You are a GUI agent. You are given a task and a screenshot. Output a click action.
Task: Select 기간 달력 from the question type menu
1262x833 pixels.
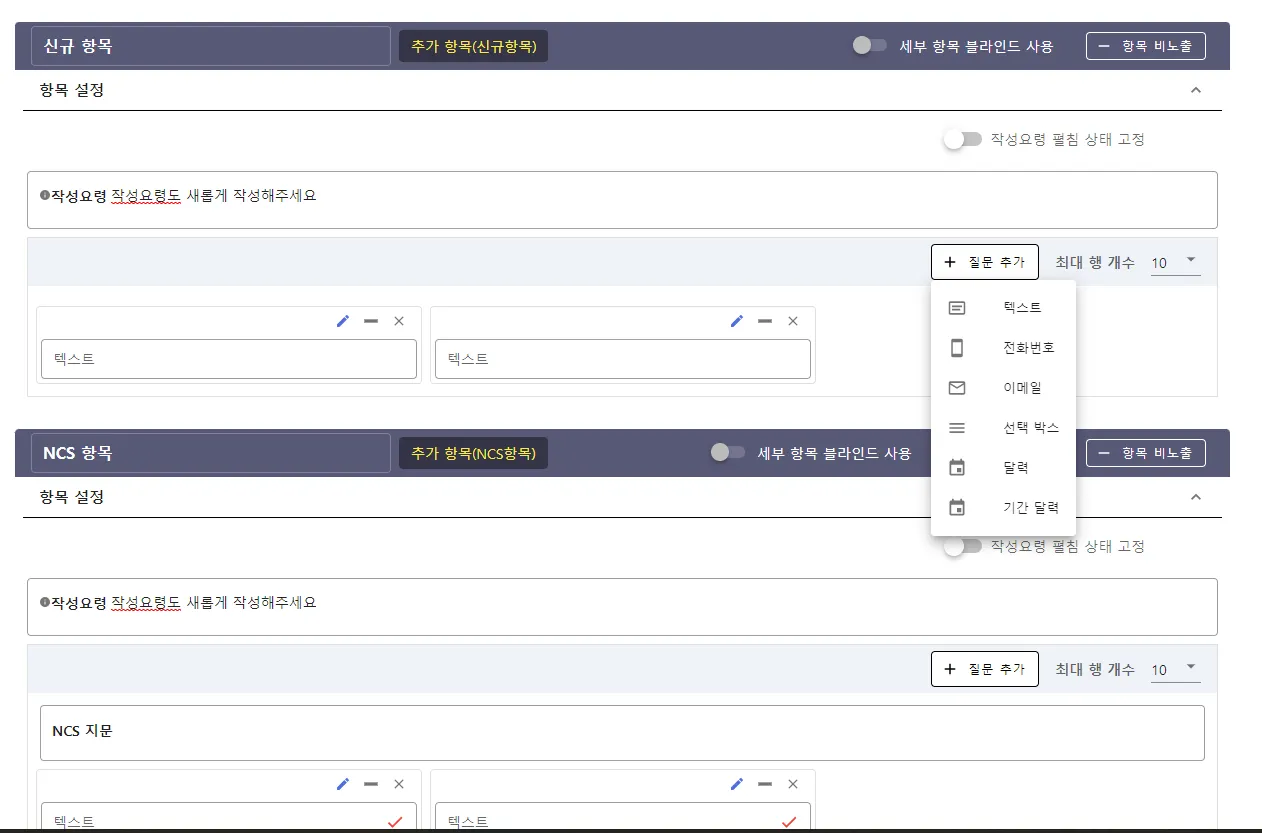(1003, 507)
